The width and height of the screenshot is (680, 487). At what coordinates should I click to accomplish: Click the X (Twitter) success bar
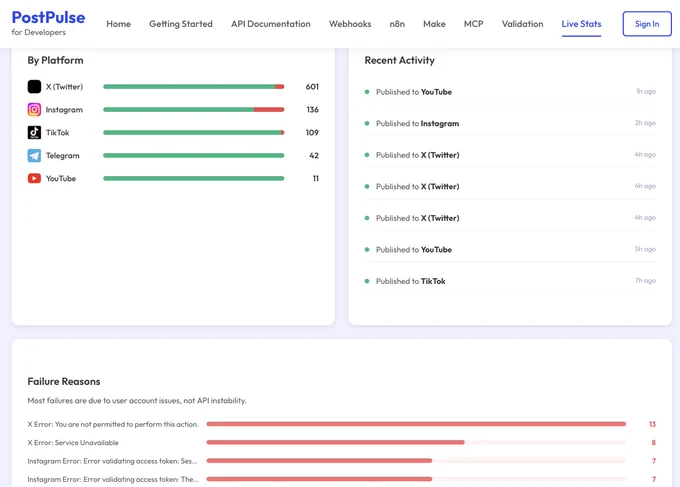(x=189, y=87)
